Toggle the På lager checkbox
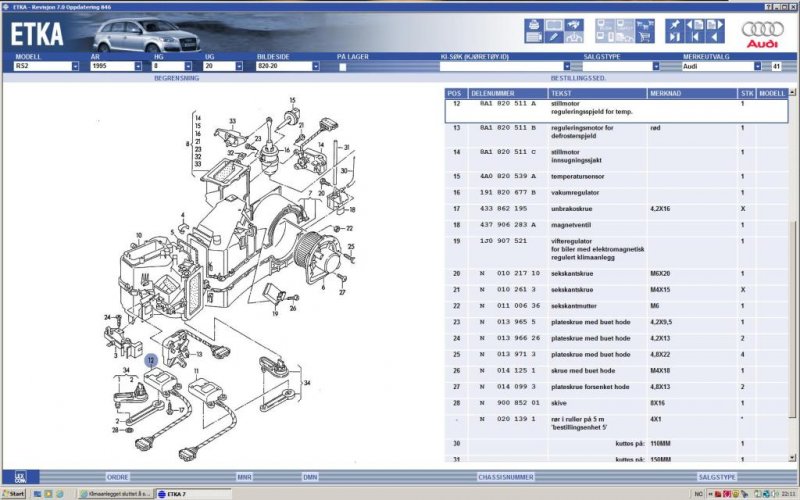The width and height of the screenshot is (800, 500). click(343, 67)
